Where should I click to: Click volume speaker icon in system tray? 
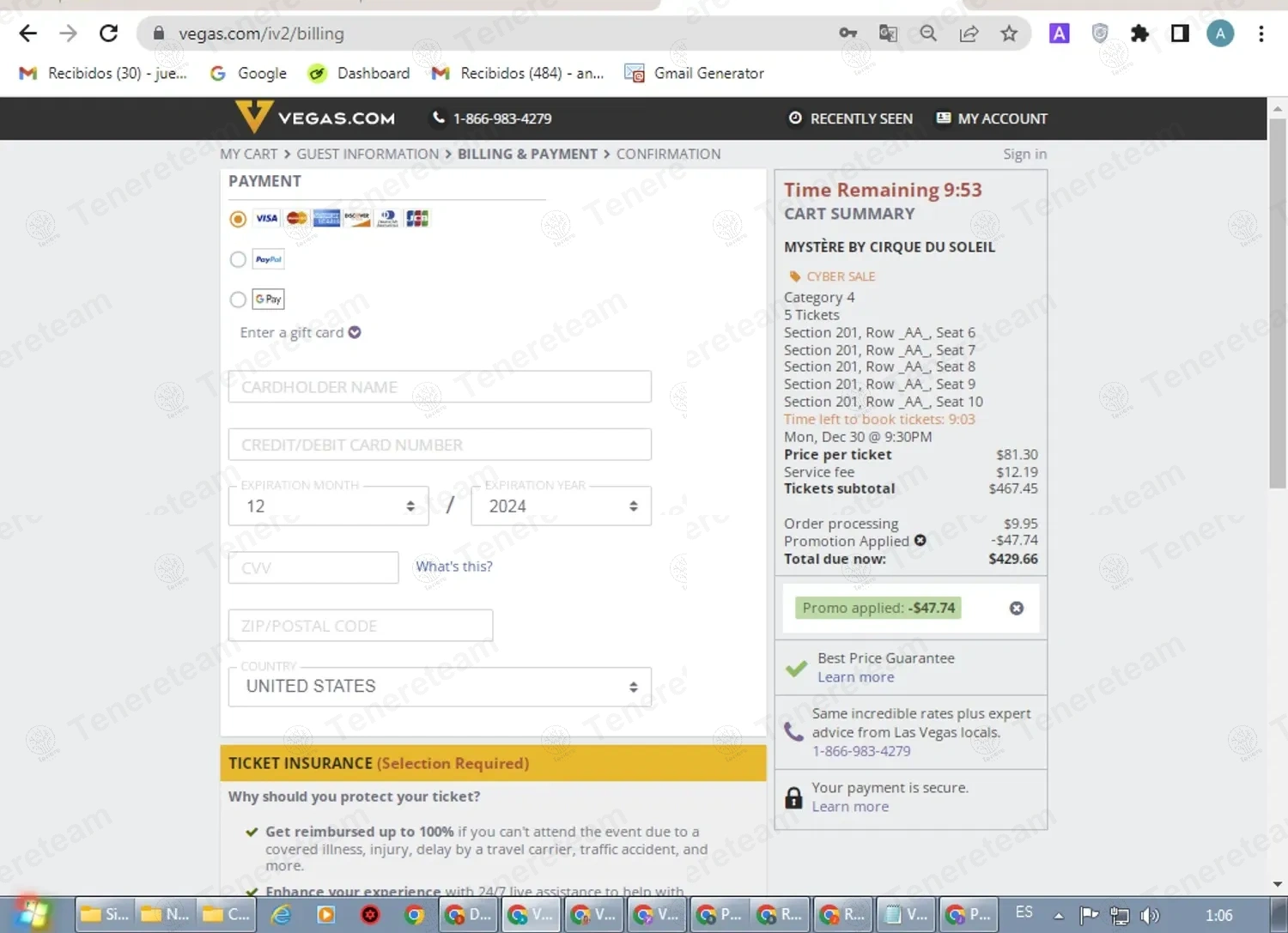[1150, 915]
